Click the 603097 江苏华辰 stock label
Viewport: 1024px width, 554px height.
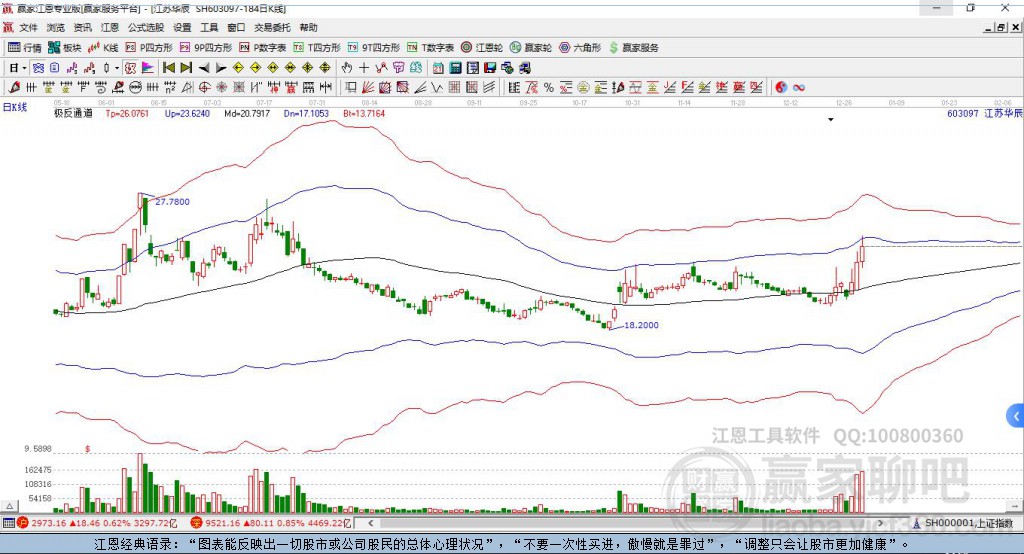click(x=985, y=113)
